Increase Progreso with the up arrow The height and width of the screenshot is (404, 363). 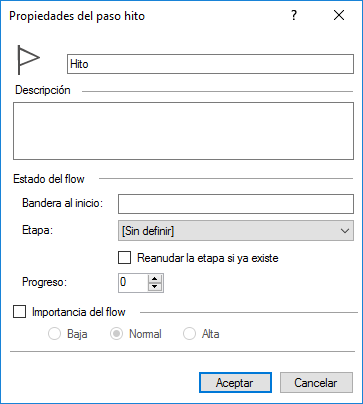155,279
